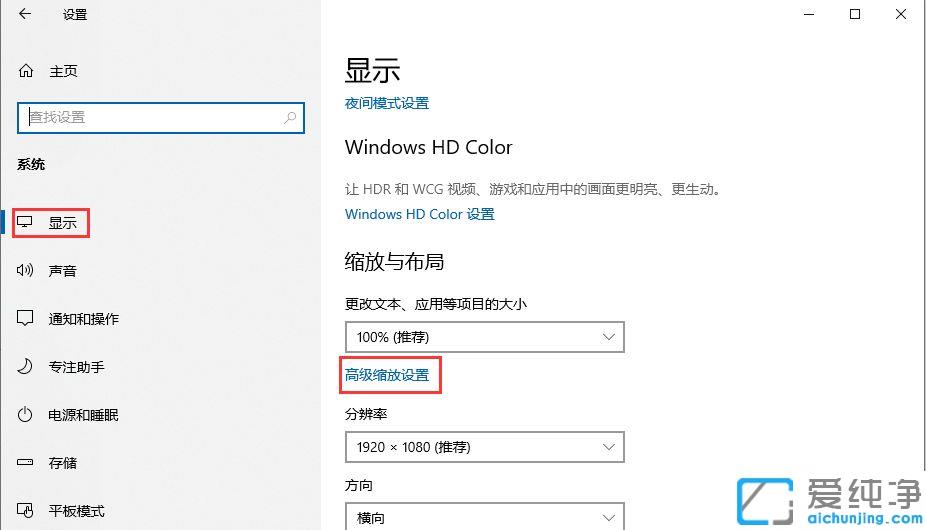Click the home icon beside 主页
The image size is (926, 530).
point(26,71)
